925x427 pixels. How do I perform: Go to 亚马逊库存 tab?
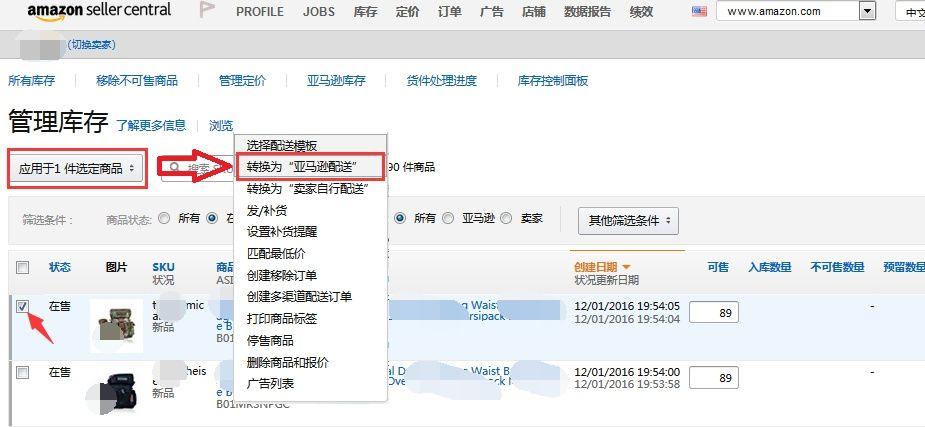point(336,81)
